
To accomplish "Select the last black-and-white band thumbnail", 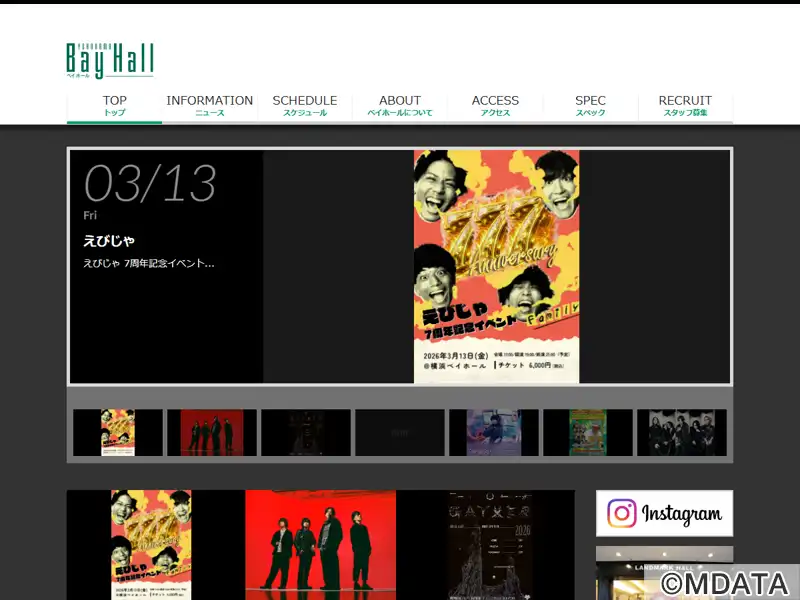I will [x=682, y=433].
